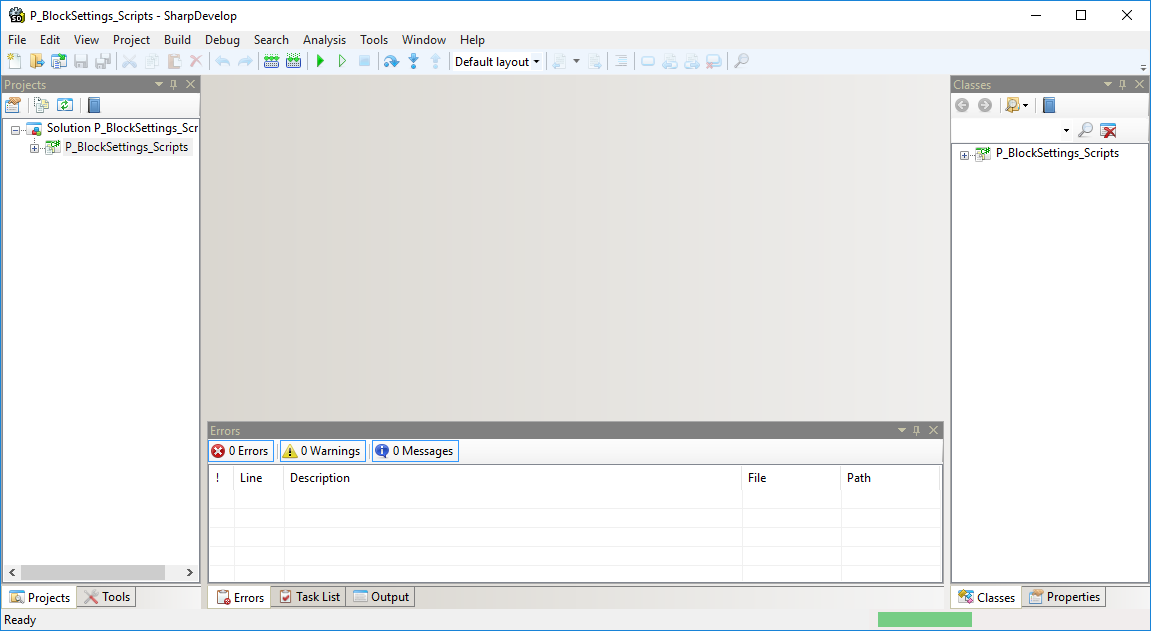The width and height of the screenshot is (1151, 631).
Task: Run the project with green play icon
Action: click(320, 62)
